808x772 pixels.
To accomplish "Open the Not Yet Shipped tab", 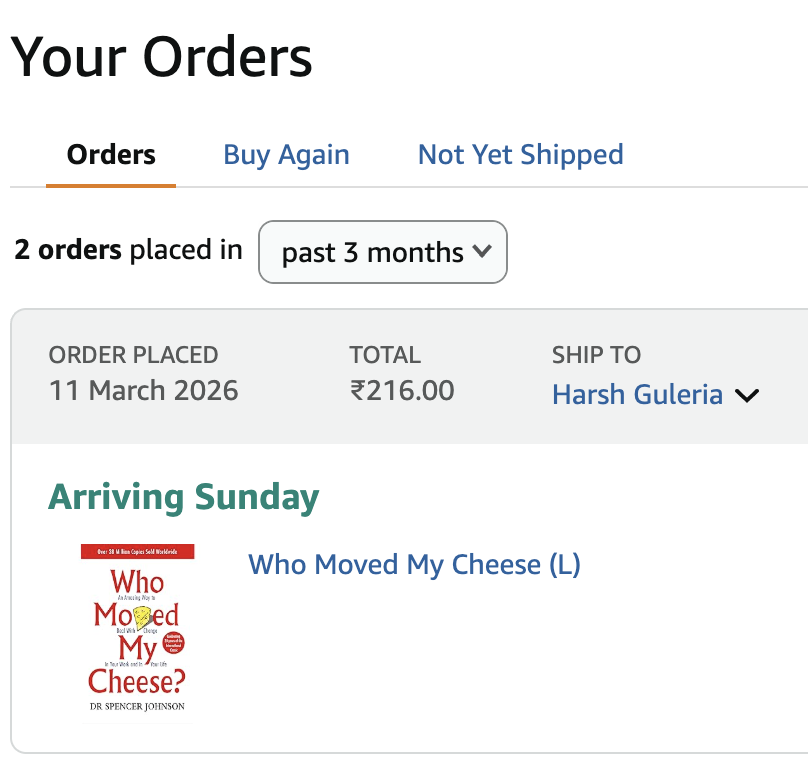I will pyautogui.click(x=520, y=155).
